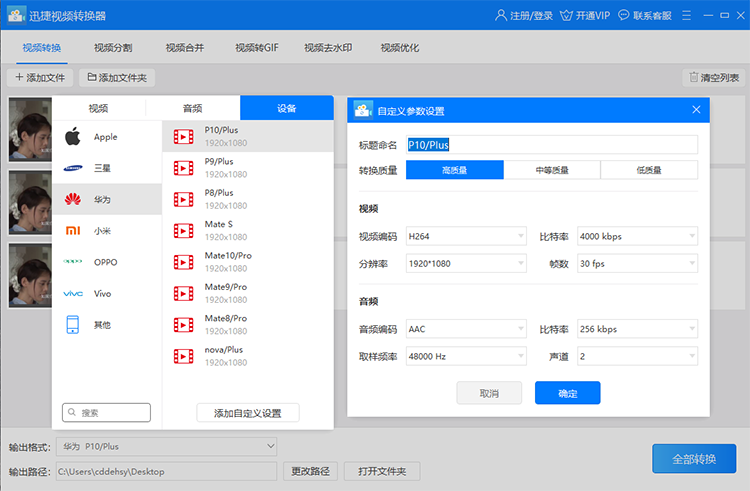
Task: Select the 其他 phone device icon
Action: coord(73,325)
